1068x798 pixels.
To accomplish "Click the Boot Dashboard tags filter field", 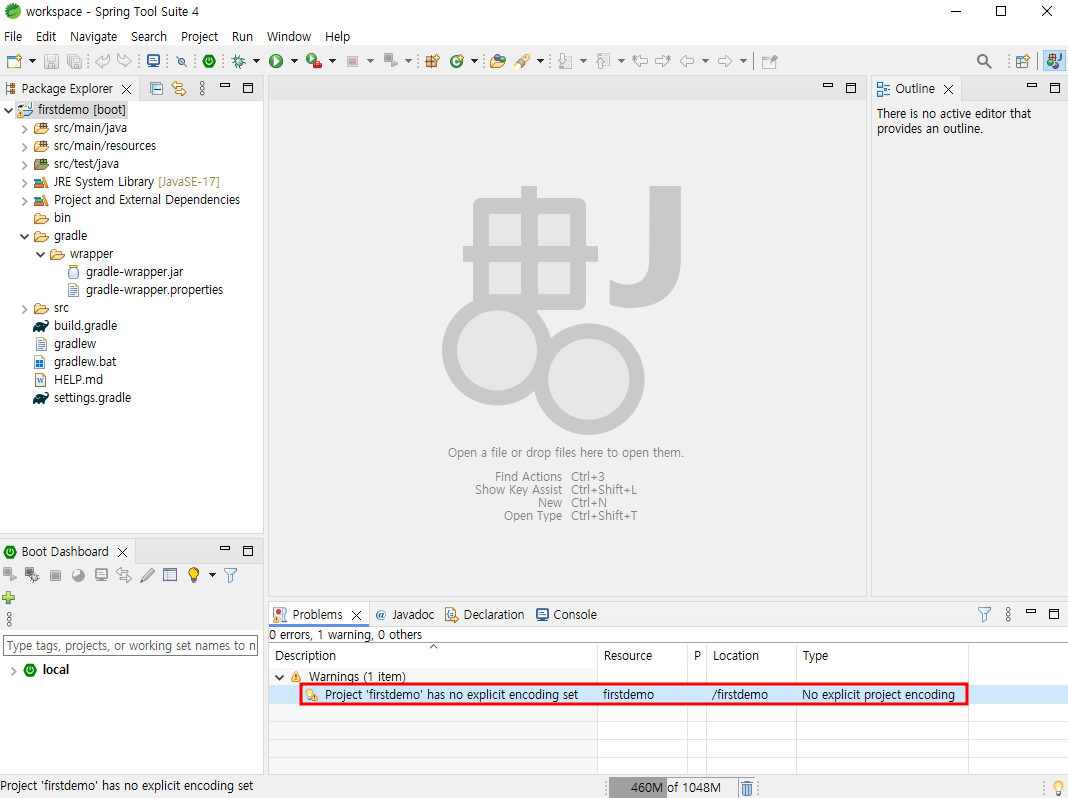I will click(131, 645).
